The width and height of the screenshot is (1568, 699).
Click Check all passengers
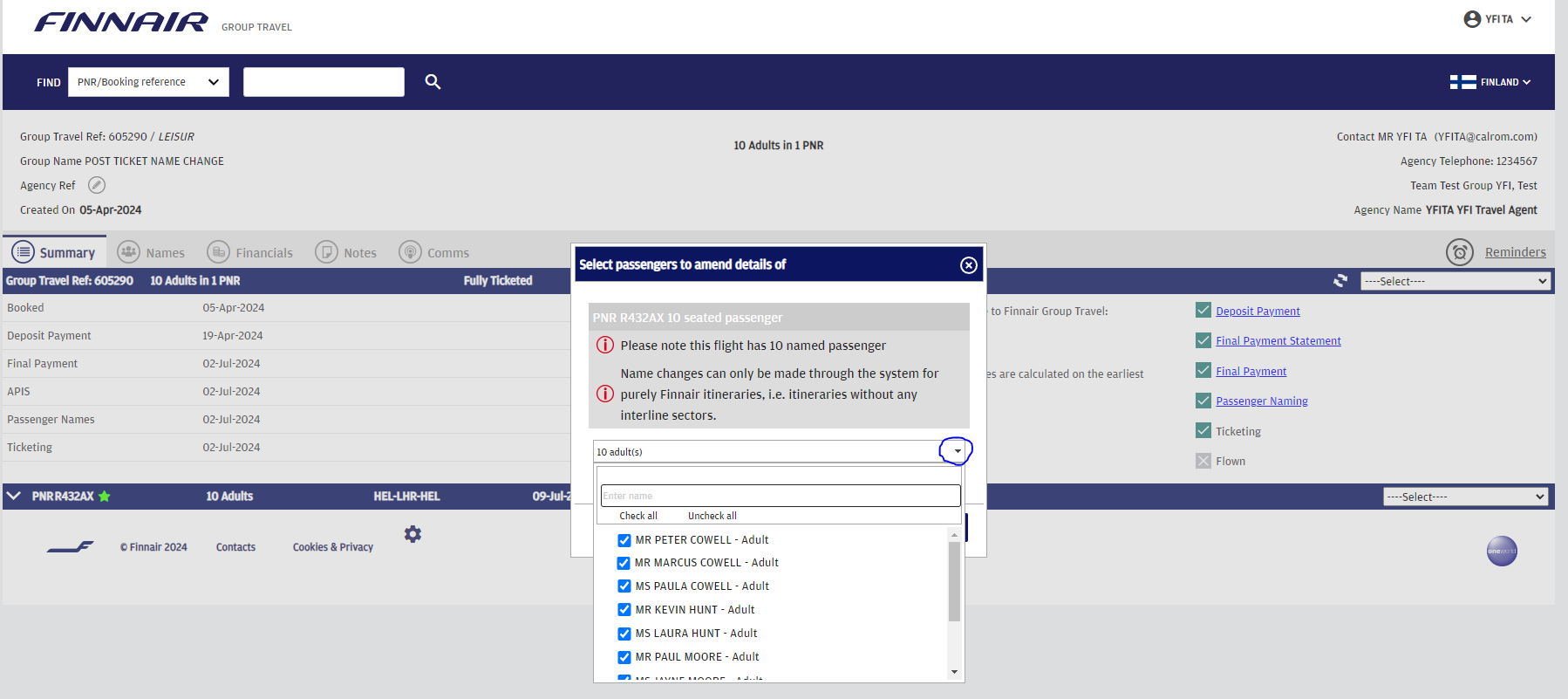pos(638,516)
